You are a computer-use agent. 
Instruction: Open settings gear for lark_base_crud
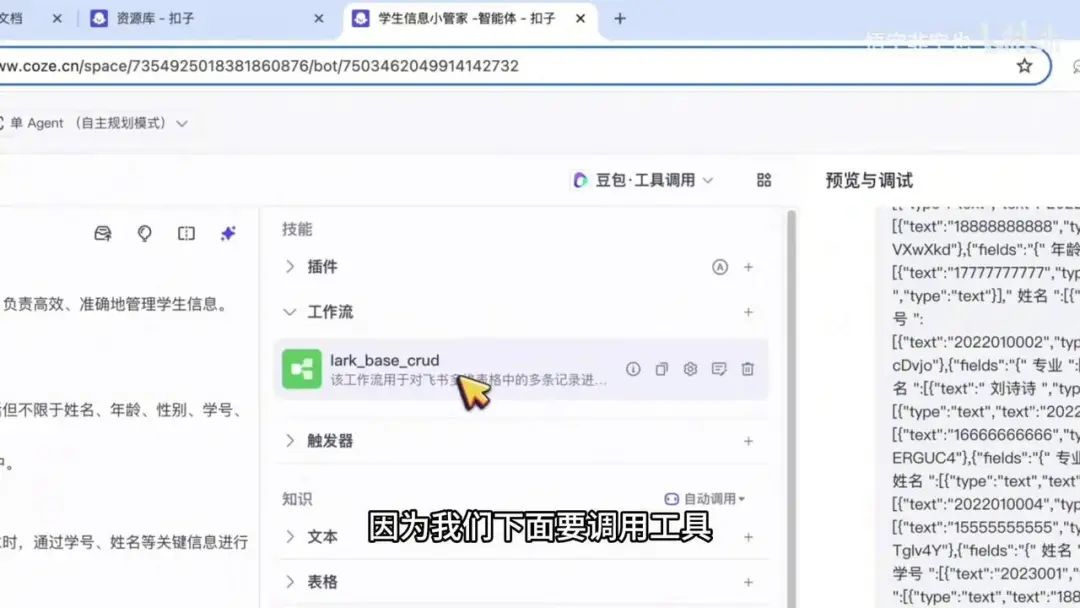pyautogui.click(x=690, y=369)
